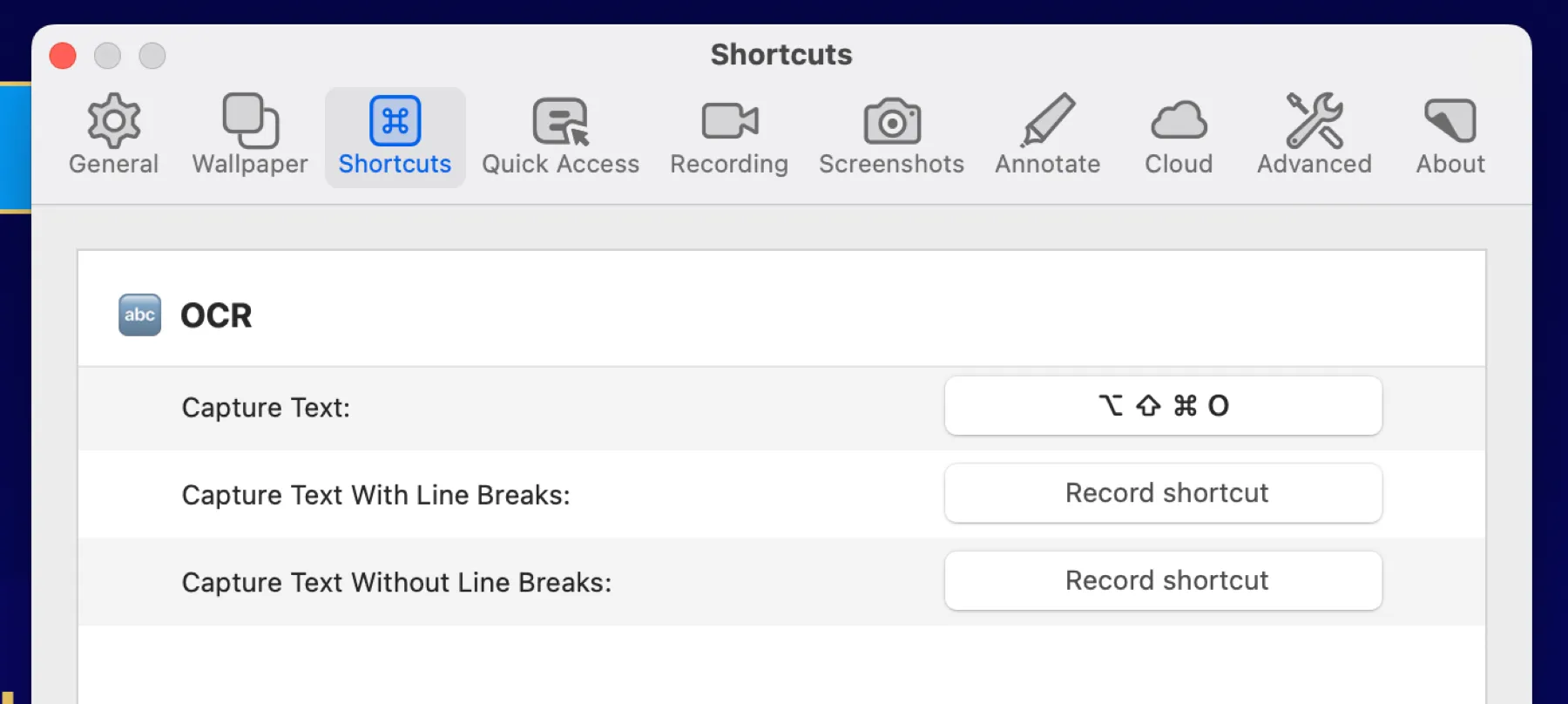Open the Recording settings pane
1568x704 pixels.
(728, 135)
